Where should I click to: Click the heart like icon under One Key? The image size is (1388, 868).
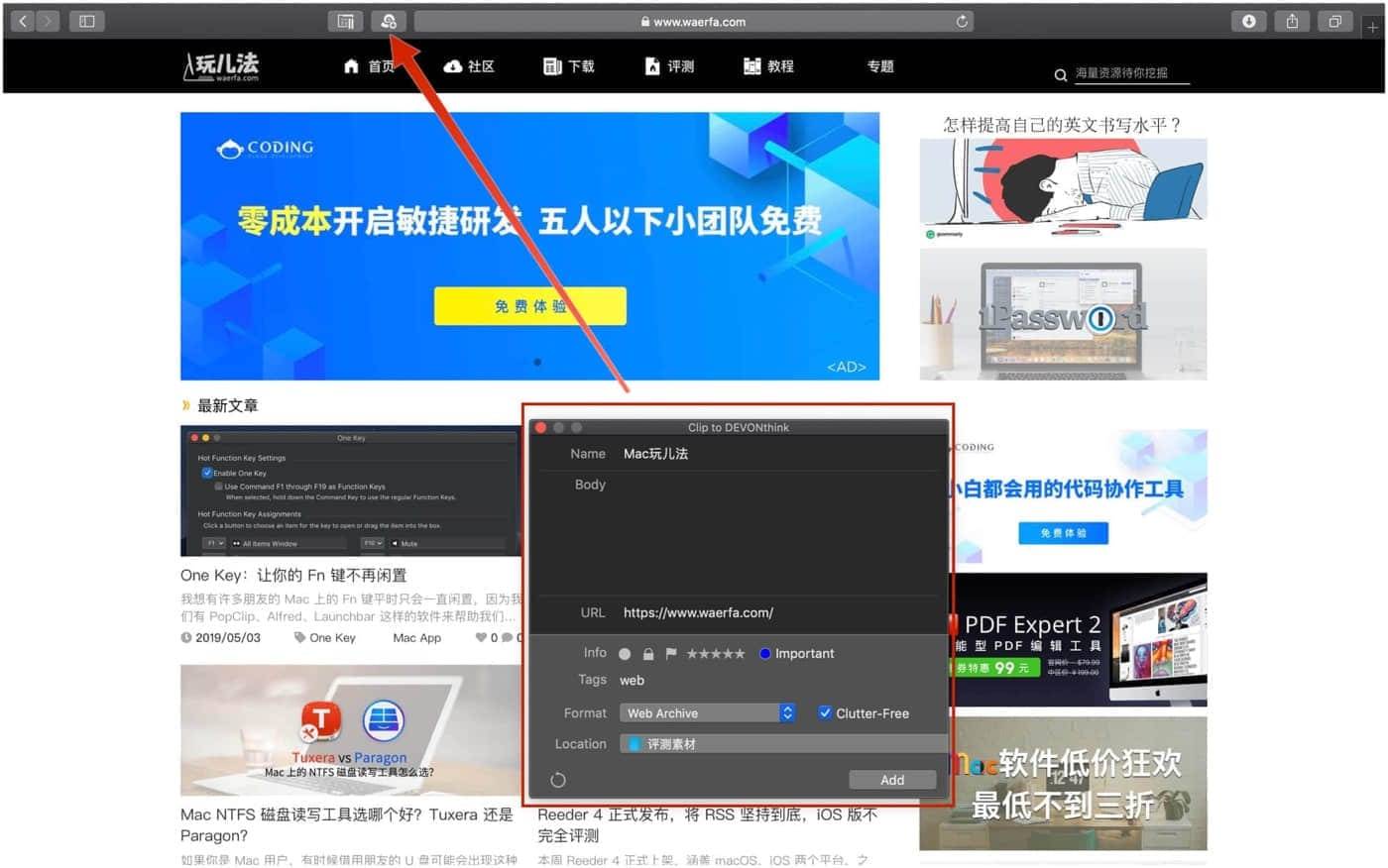pos(481,638)
